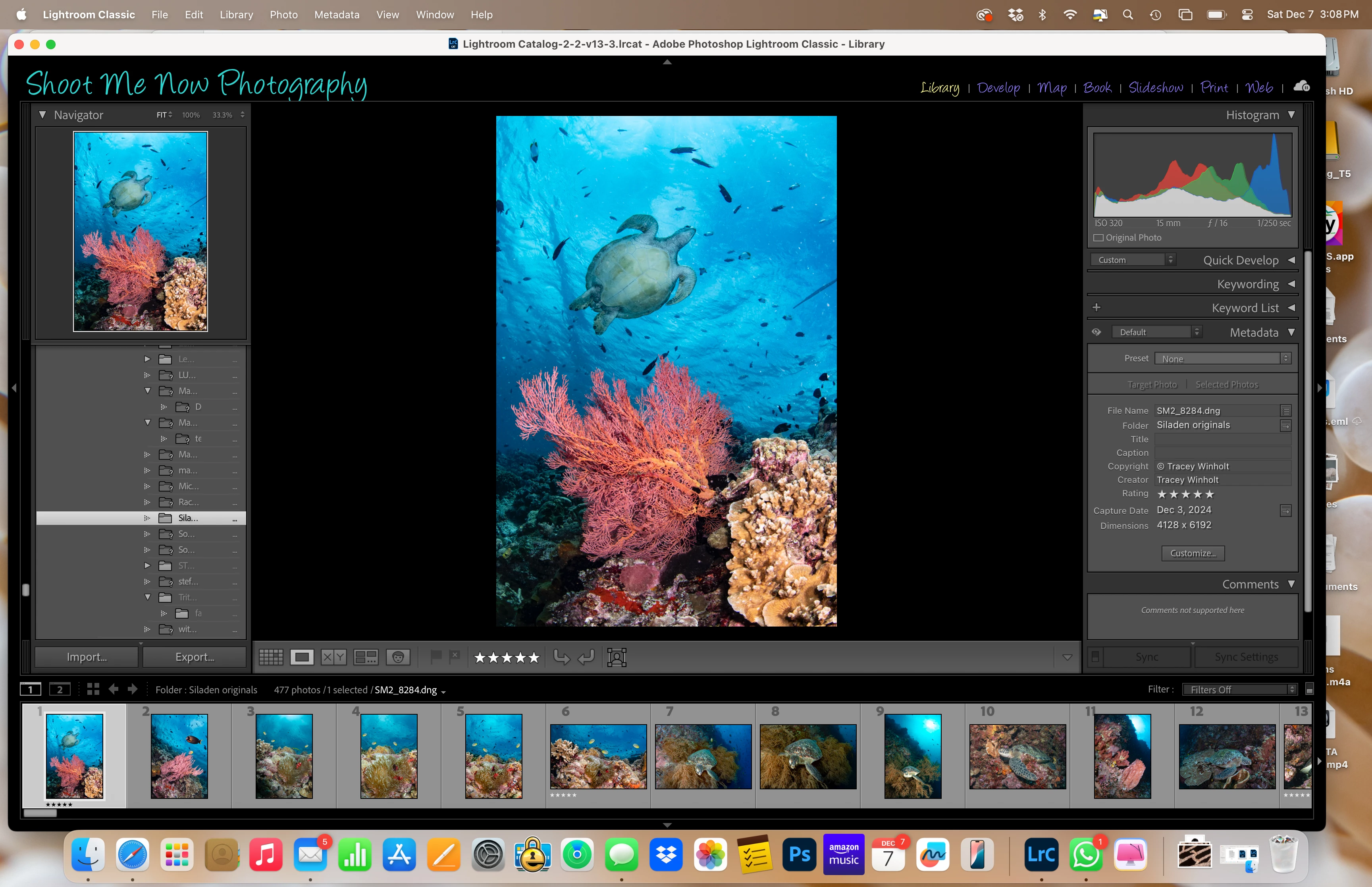The width and height of the screenshot is (1372, 887).
Task: Open Survey view icon in toolbar
Action: tap(366, 657)
